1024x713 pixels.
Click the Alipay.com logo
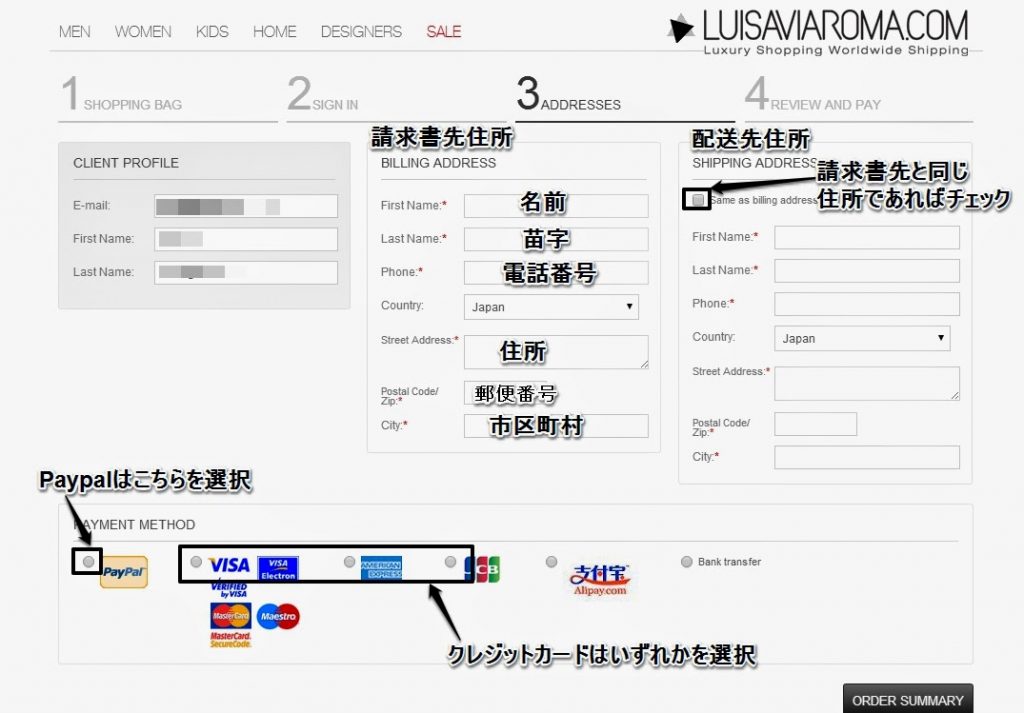click(600, 580)
